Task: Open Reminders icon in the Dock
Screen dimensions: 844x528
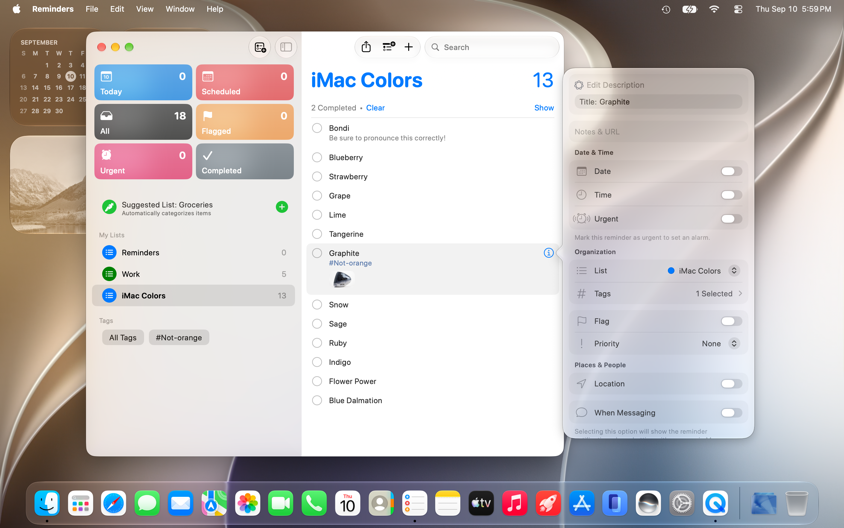Action: tap(414, 503)
